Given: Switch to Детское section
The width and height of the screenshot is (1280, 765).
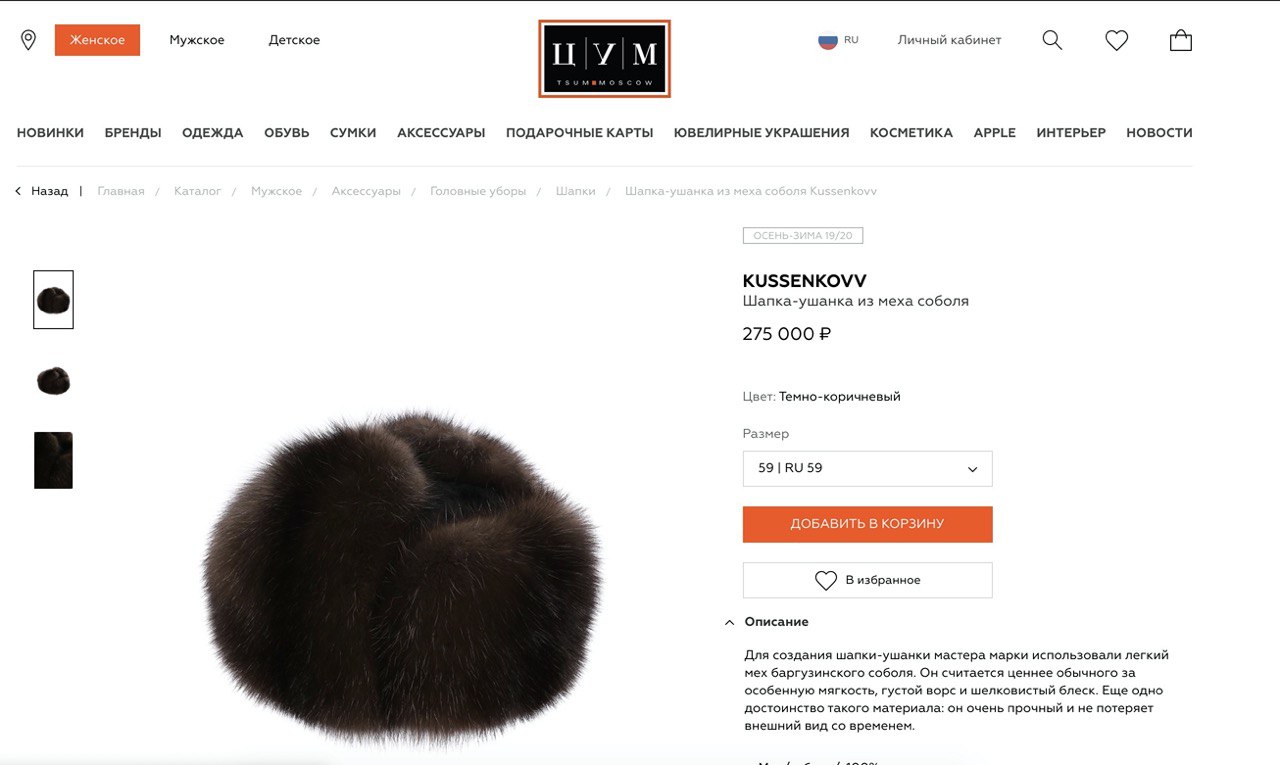Looking at the screenshot, I should [x=294, y=40].
